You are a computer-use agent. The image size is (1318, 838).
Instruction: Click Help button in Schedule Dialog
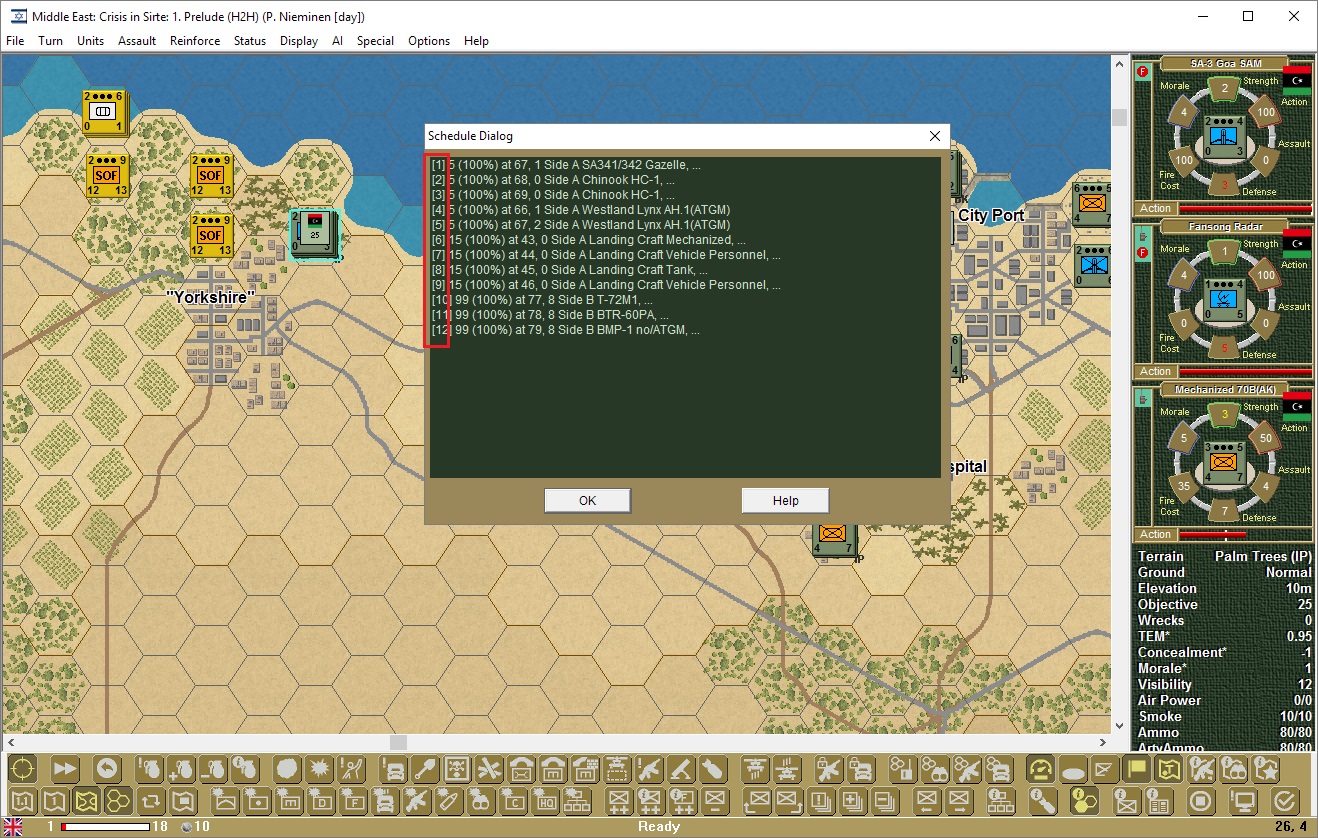pos(785,501)
